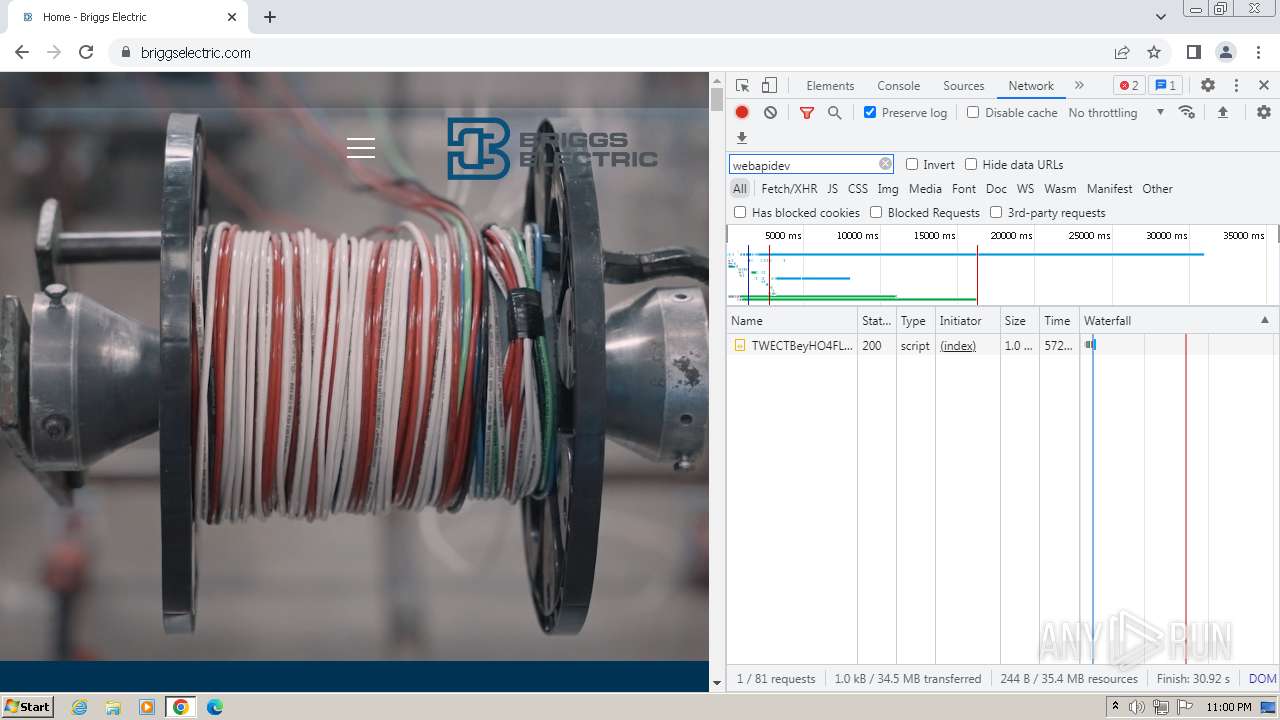This screenshot has width=1280, height=720.
Task: Switch to the Elements tab
Action: coord(830,85)
